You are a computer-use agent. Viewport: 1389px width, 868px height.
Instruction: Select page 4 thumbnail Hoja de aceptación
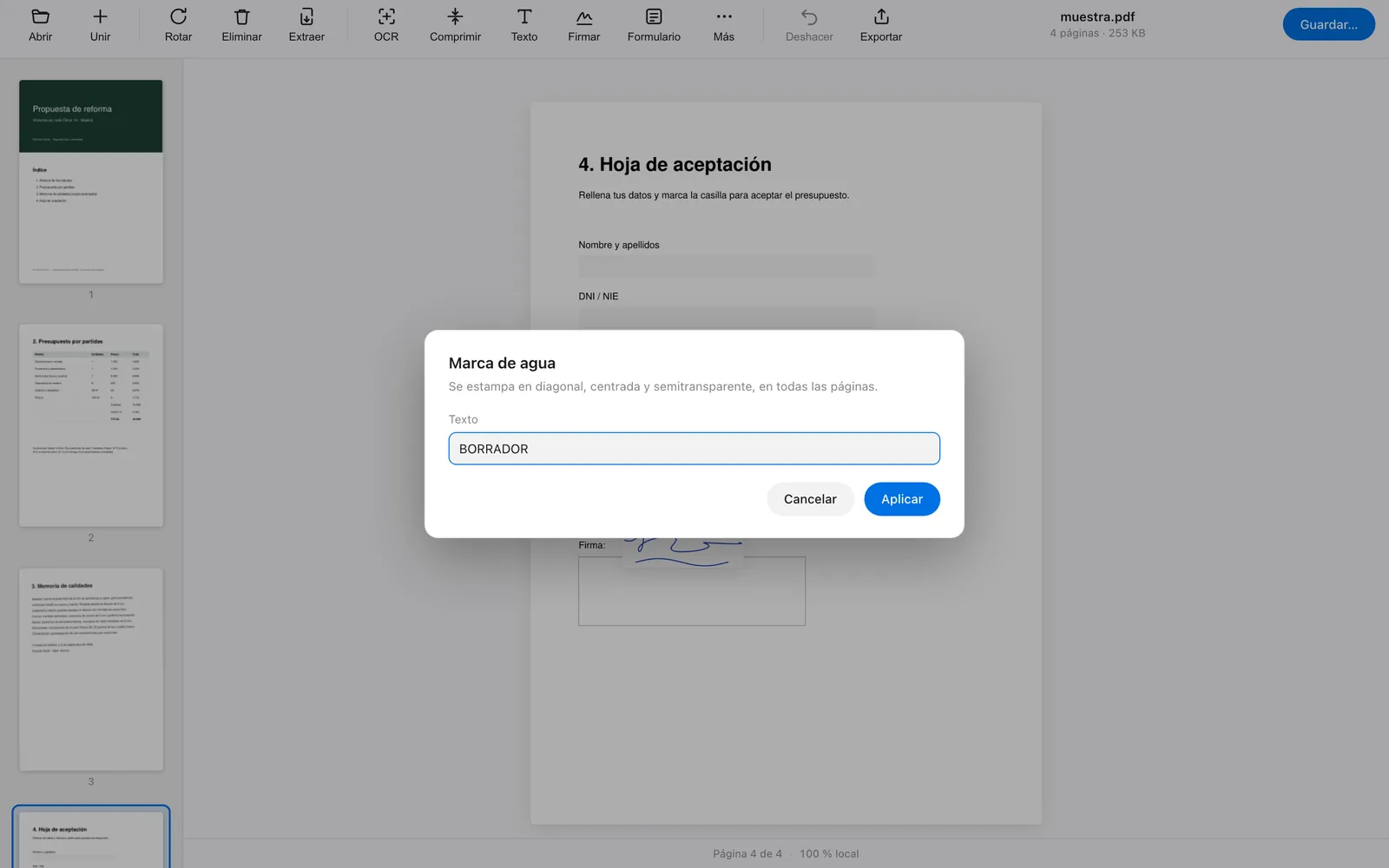pyautogui.click(x=91, y=838)
